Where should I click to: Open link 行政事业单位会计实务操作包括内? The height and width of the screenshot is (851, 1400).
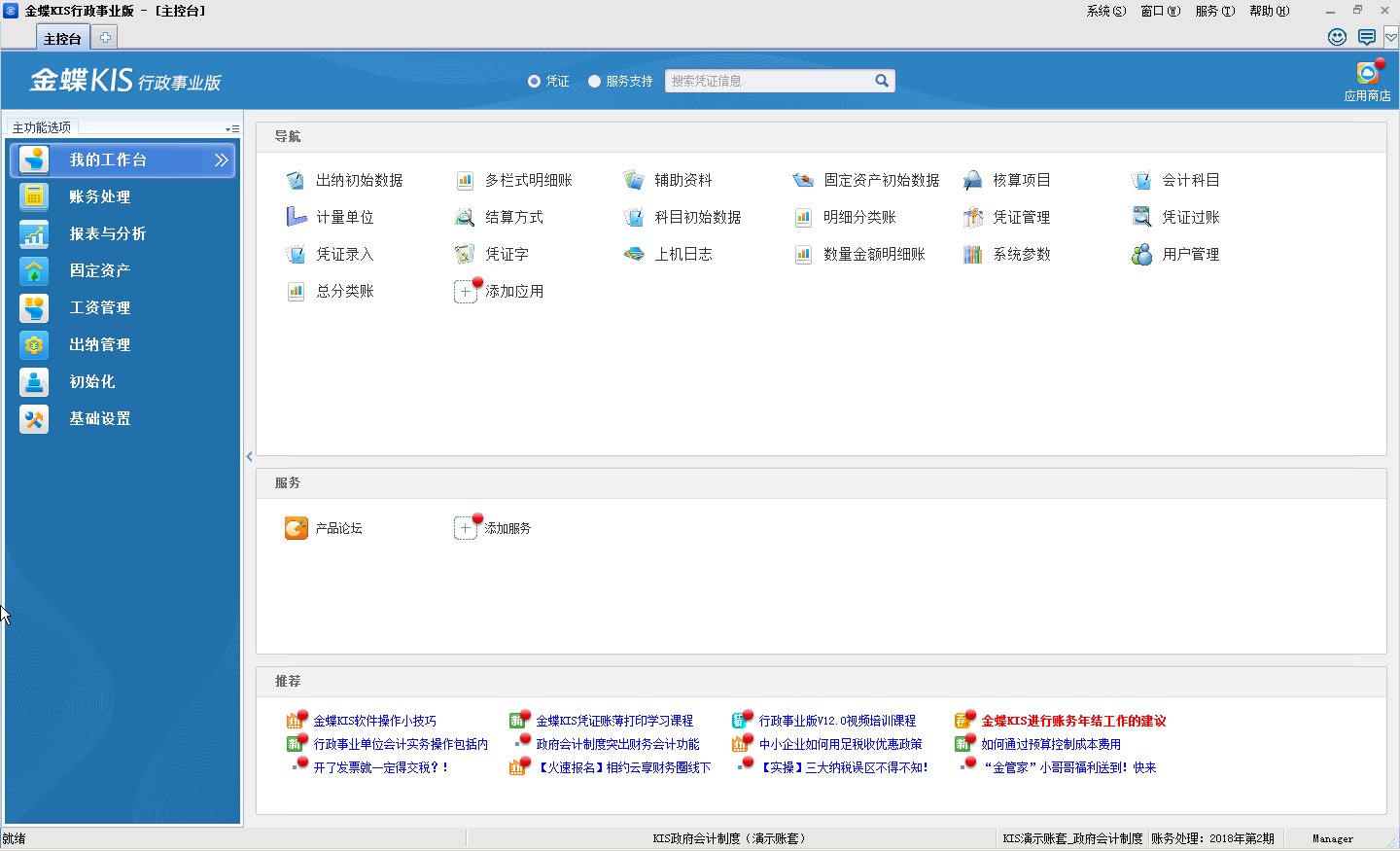click(401, 744)
